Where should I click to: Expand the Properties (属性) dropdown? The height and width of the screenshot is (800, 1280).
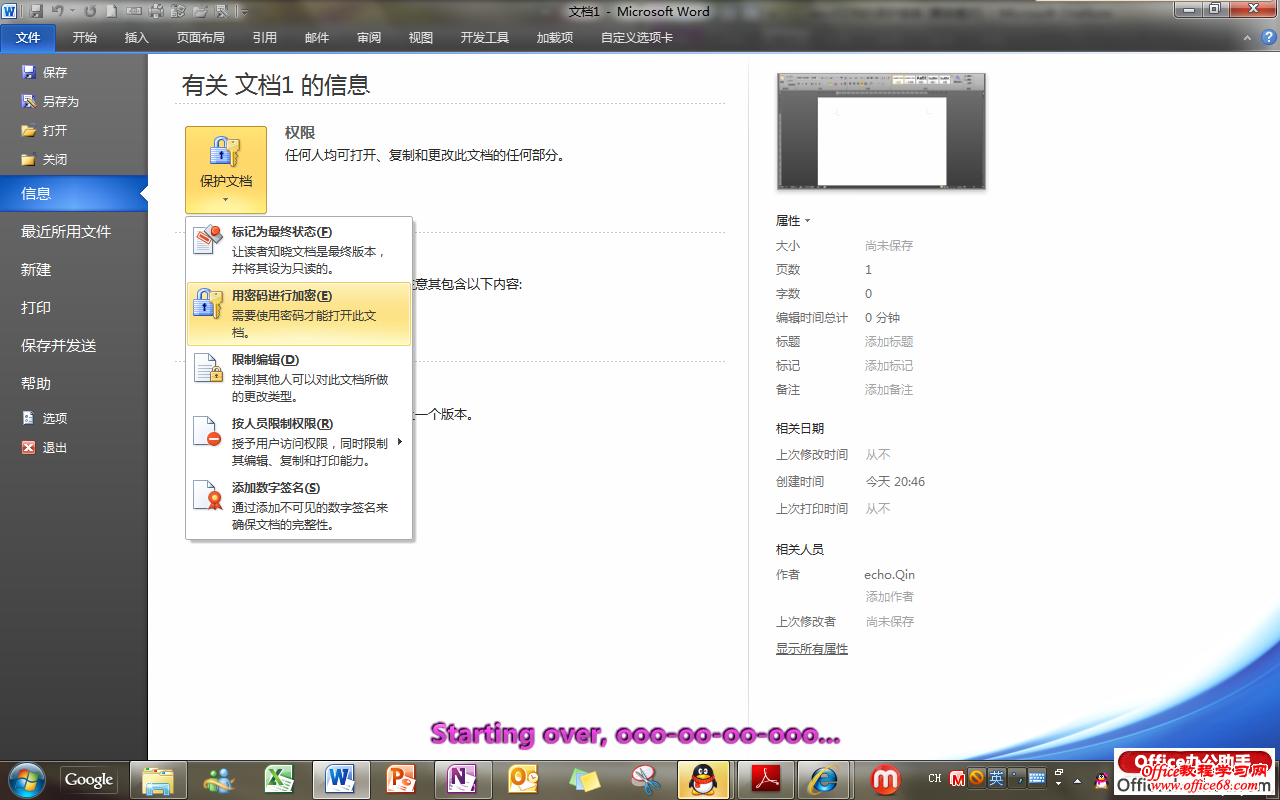point(793,221)
